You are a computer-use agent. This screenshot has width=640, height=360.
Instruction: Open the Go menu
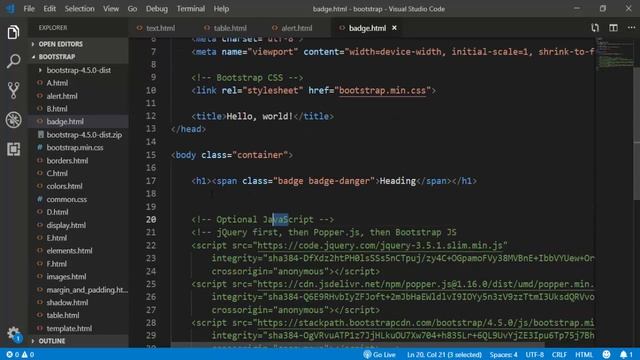tap(132, 9)
